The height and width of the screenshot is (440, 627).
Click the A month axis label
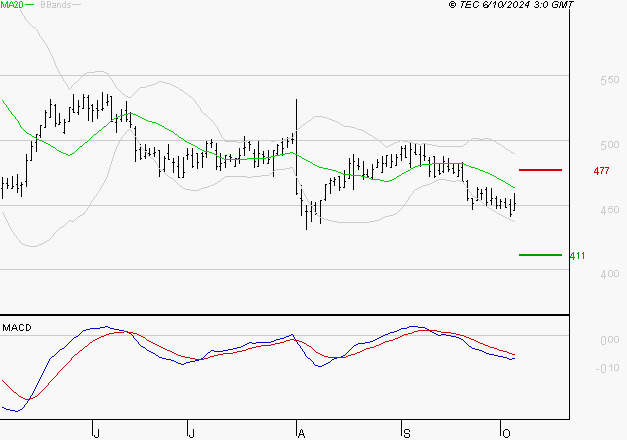click(301, 434)
